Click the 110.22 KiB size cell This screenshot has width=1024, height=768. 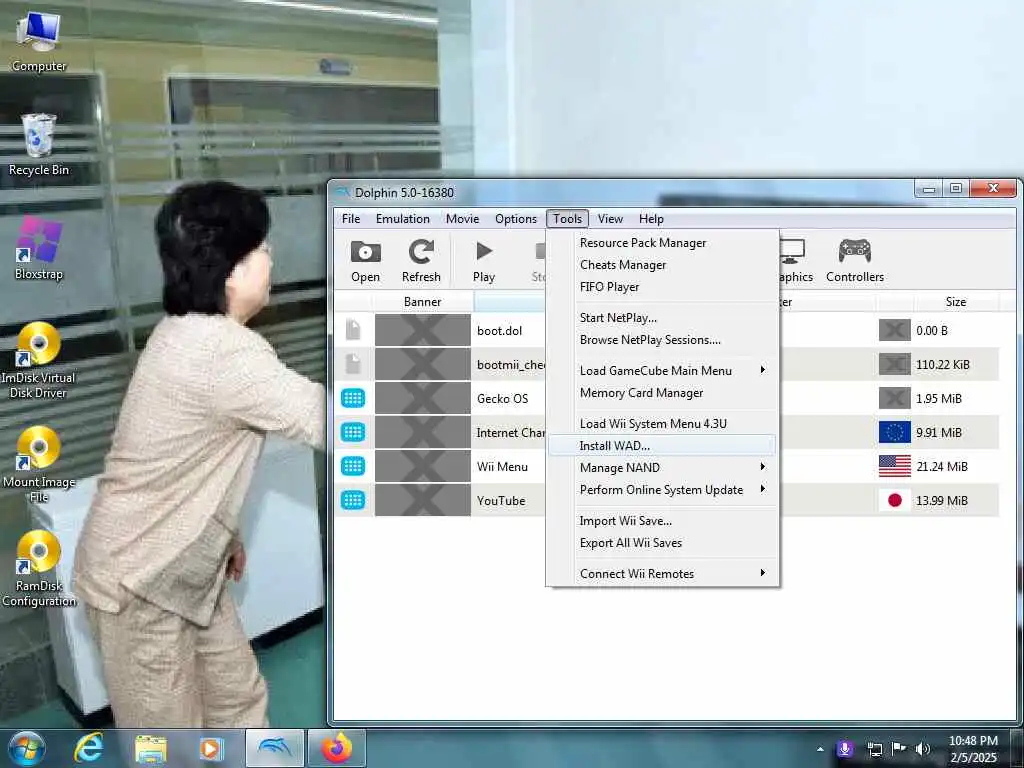943,364
